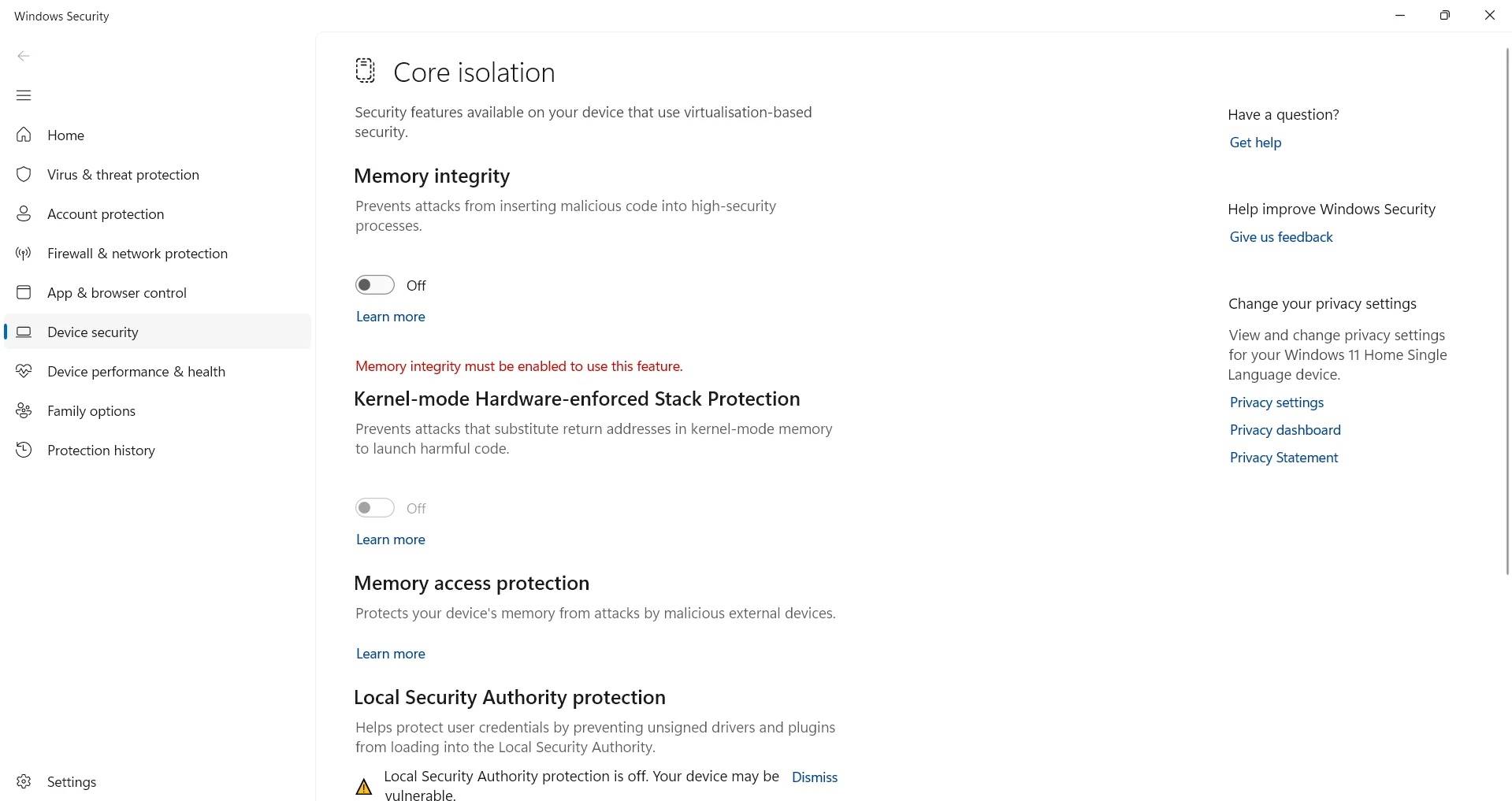Viewport: 1512px width, 801px height.
Task: Enable the Memory integrity toggle
Action: [375, 285]
